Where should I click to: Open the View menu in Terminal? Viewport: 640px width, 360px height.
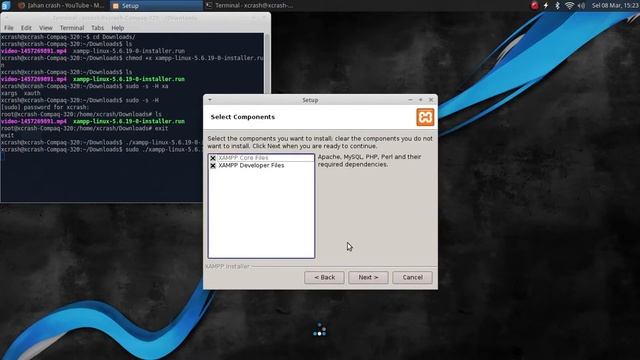[46, 28]
